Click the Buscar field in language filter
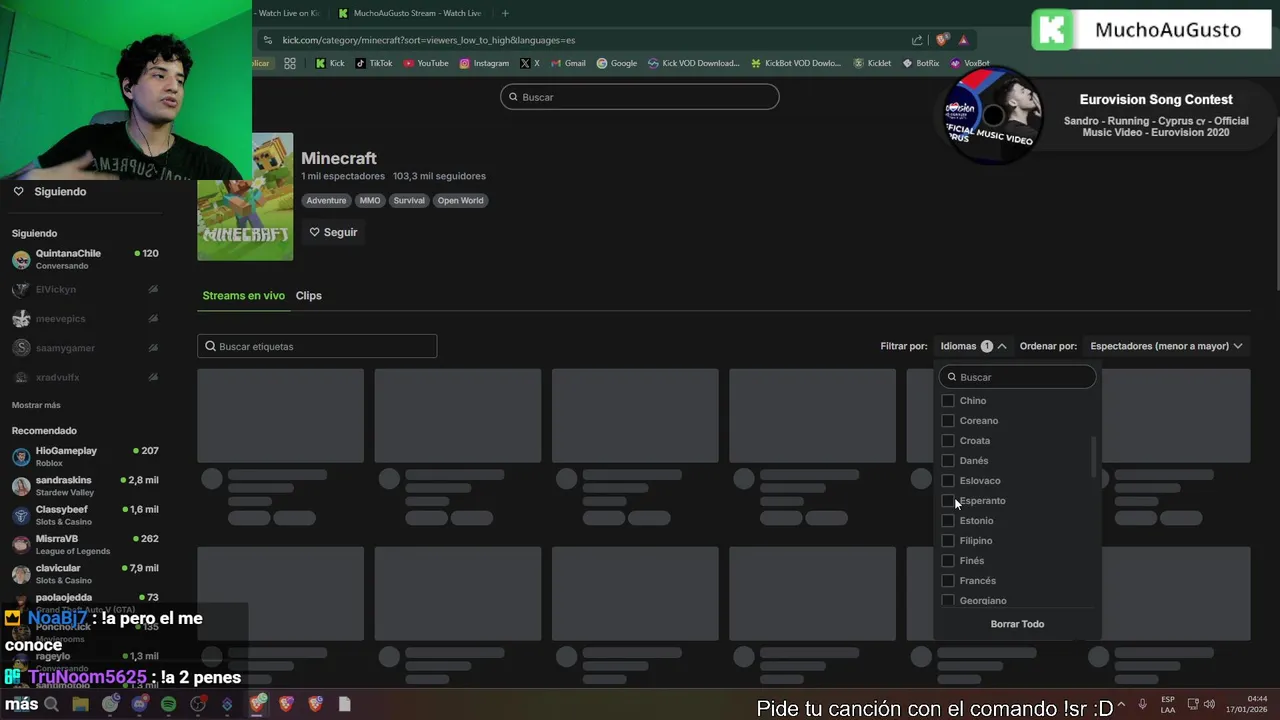 1017,377
